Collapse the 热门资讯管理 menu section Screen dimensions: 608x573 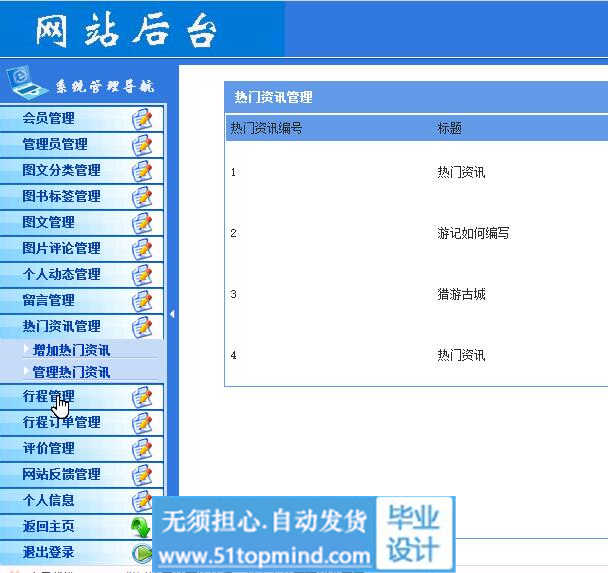(61, 326)
